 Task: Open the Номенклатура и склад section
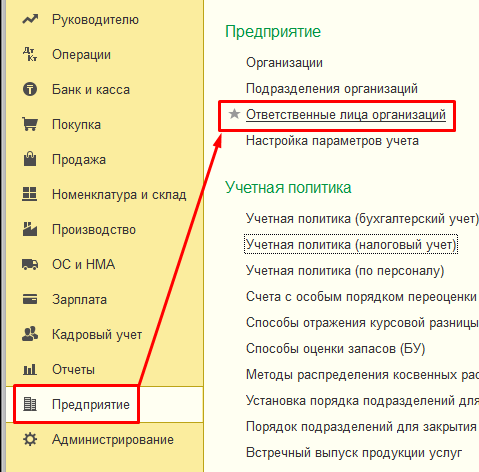pos(119,194)
